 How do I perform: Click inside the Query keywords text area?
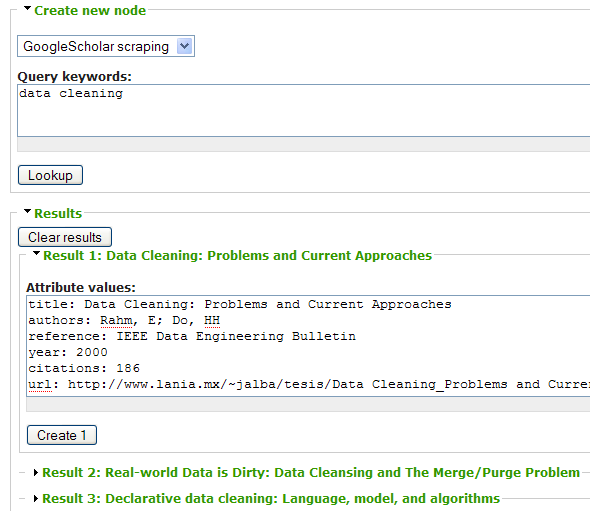tap(303, 110)
